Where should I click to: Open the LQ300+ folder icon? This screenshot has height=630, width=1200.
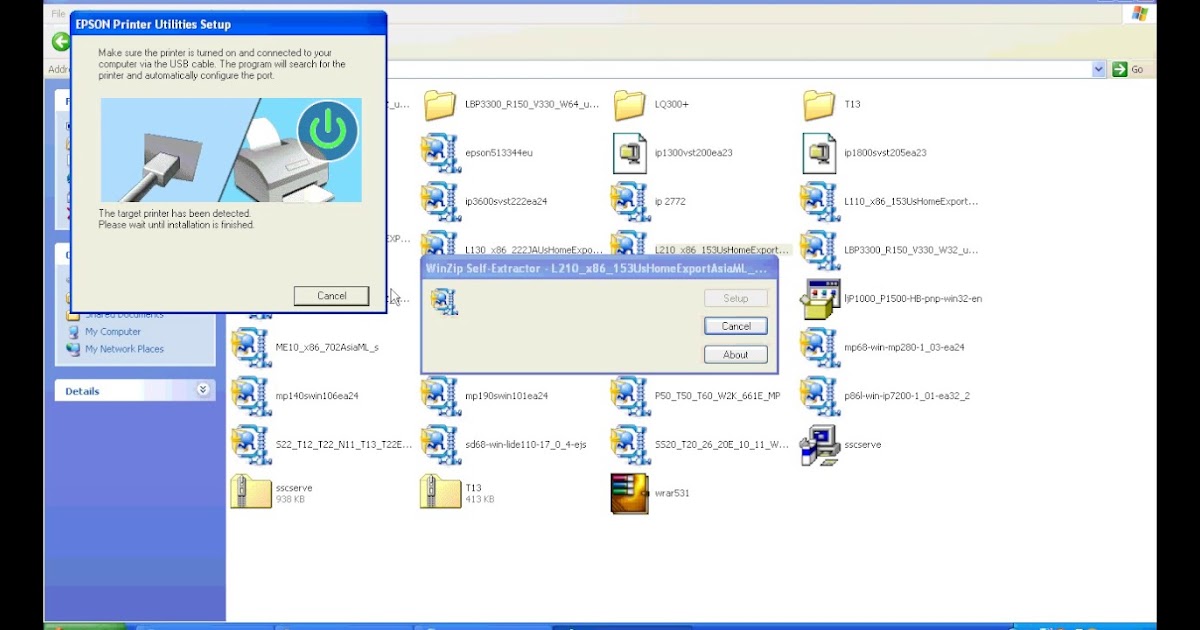(629, 104)
